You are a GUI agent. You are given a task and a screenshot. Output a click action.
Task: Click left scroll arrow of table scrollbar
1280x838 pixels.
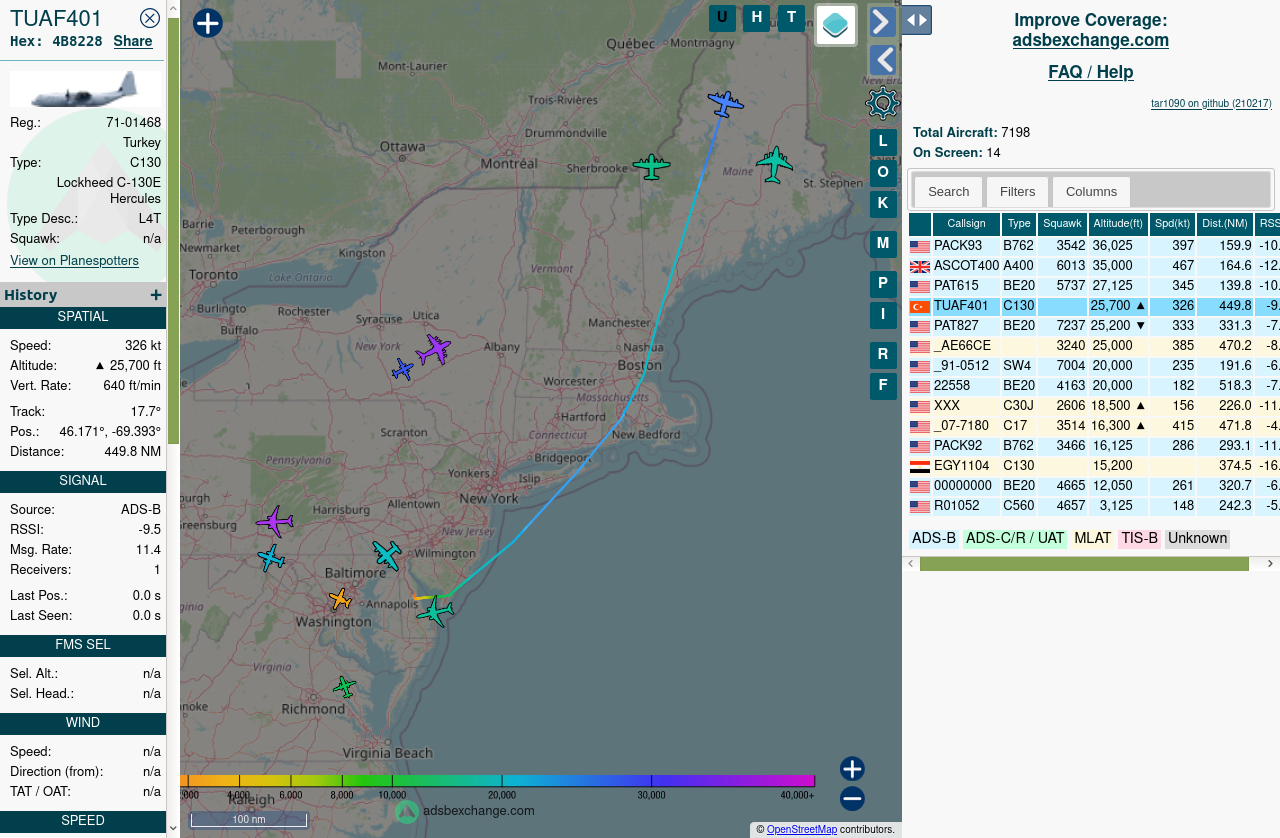(x=910, y=564)
